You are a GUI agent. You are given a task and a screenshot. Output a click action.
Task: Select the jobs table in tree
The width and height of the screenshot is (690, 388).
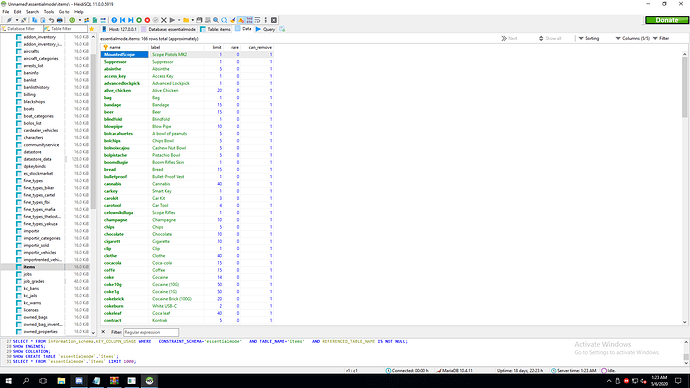tap(28, 274)
